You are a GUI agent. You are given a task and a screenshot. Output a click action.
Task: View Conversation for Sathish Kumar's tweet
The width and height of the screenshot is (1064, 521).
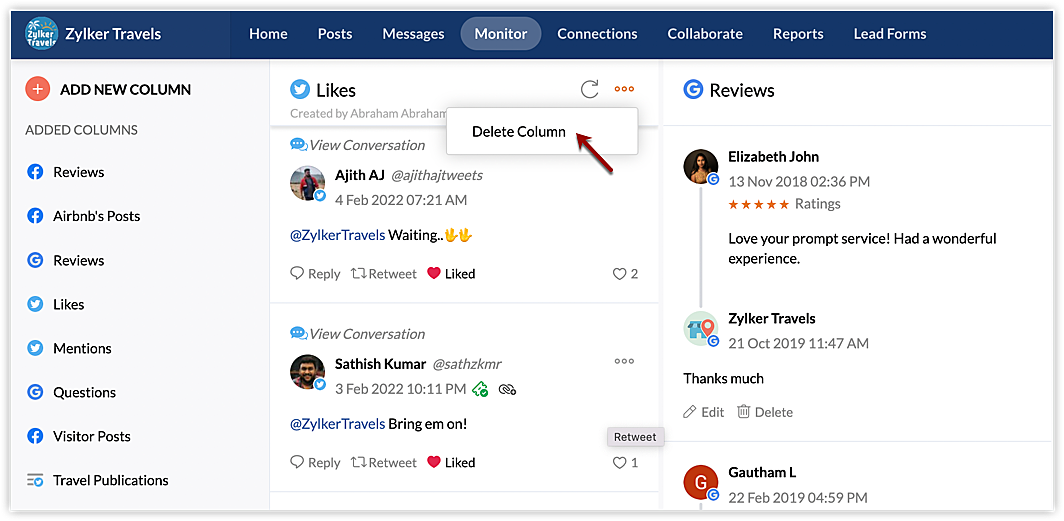[358, 334]
